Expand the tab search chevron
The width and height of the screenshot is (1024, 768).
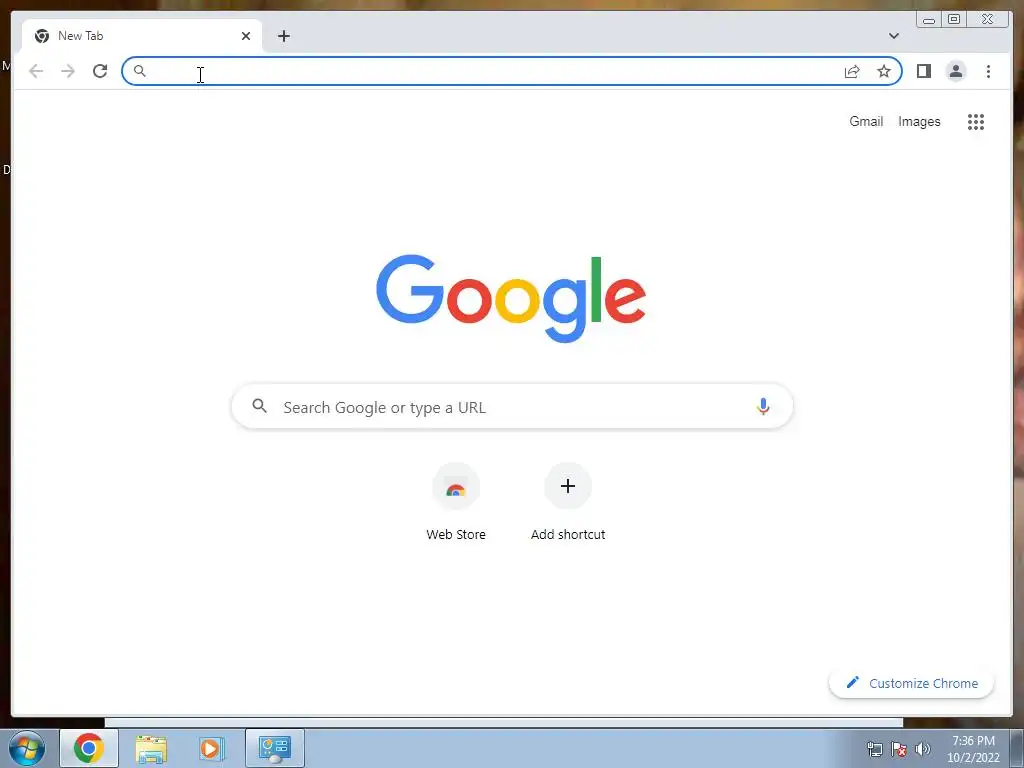[893, 36]
